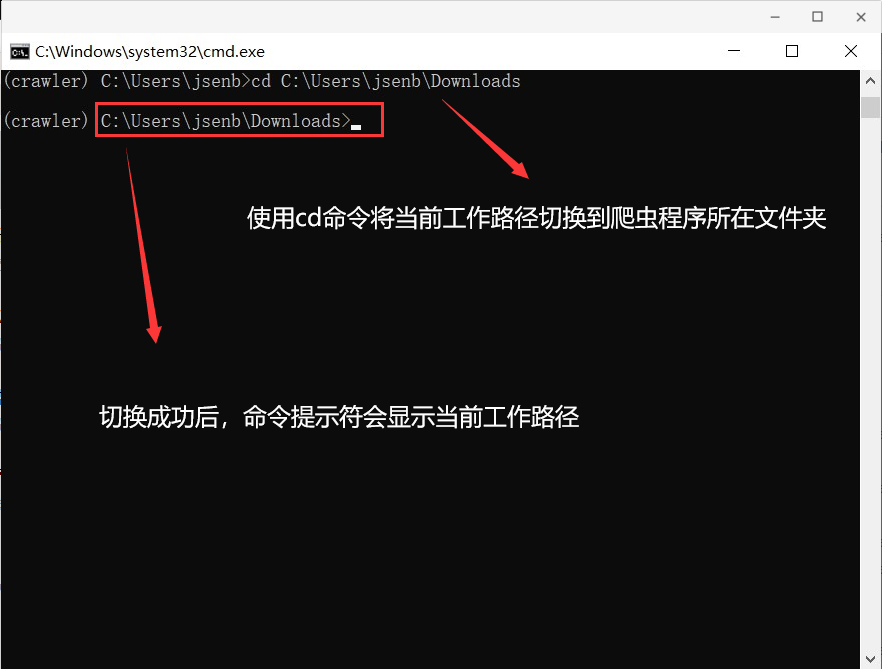Click the C:\Windows\system32\cmd.exe title text
This screenshot has height=669, width=882.
(150, 51)
